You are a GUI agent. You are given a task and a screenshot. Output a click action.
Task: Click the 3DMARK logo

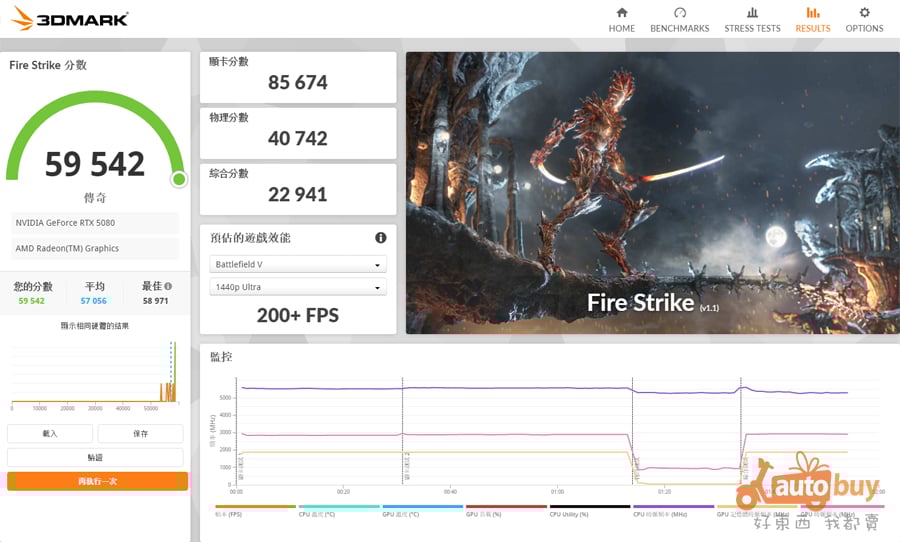(x=69, y=19)
